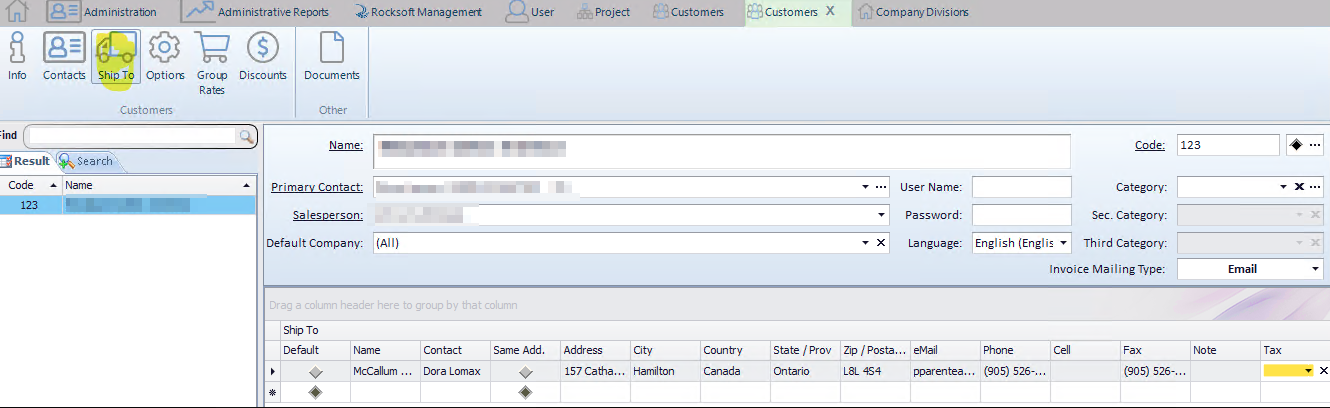Open the Options gear icon

click(x=165, y=56)
